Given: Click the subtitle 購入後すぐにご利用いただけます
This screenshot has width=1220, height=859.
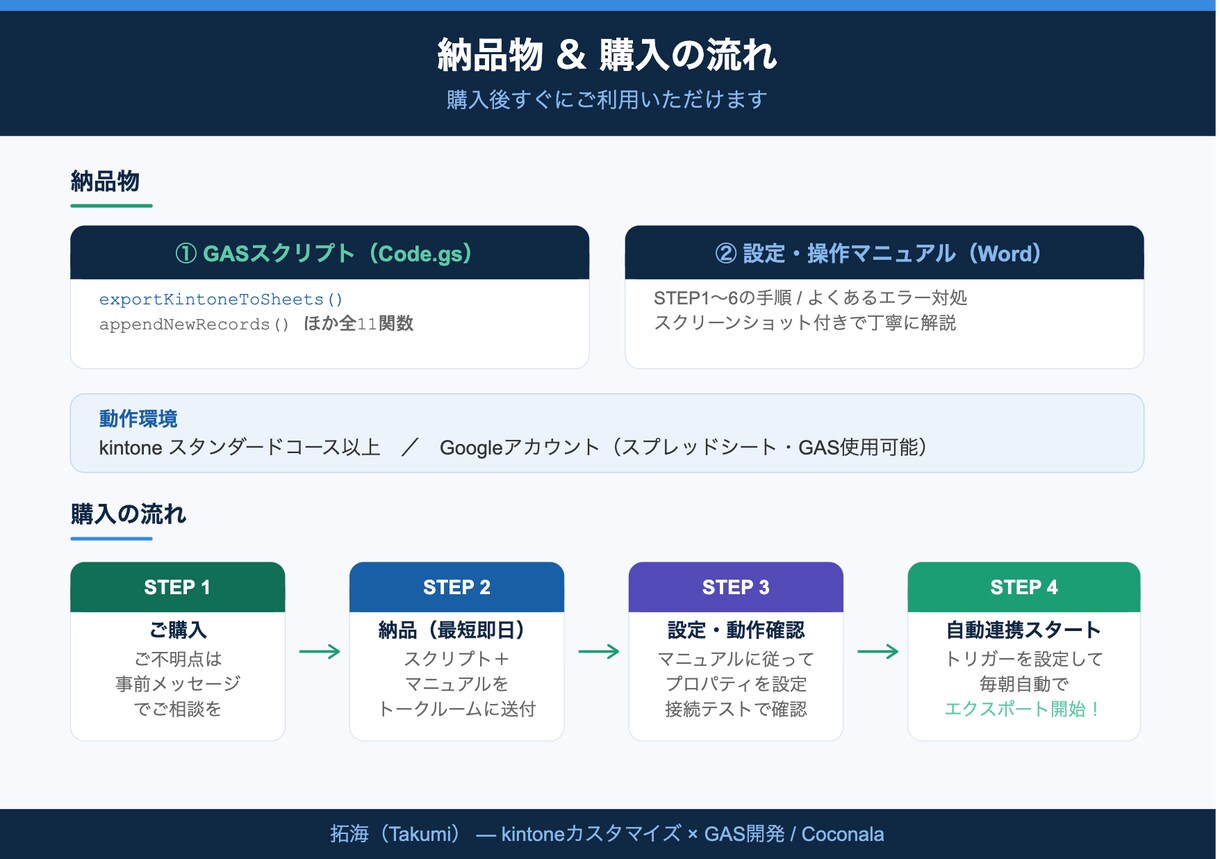Looking at the screenshot, I should (607, 100).
